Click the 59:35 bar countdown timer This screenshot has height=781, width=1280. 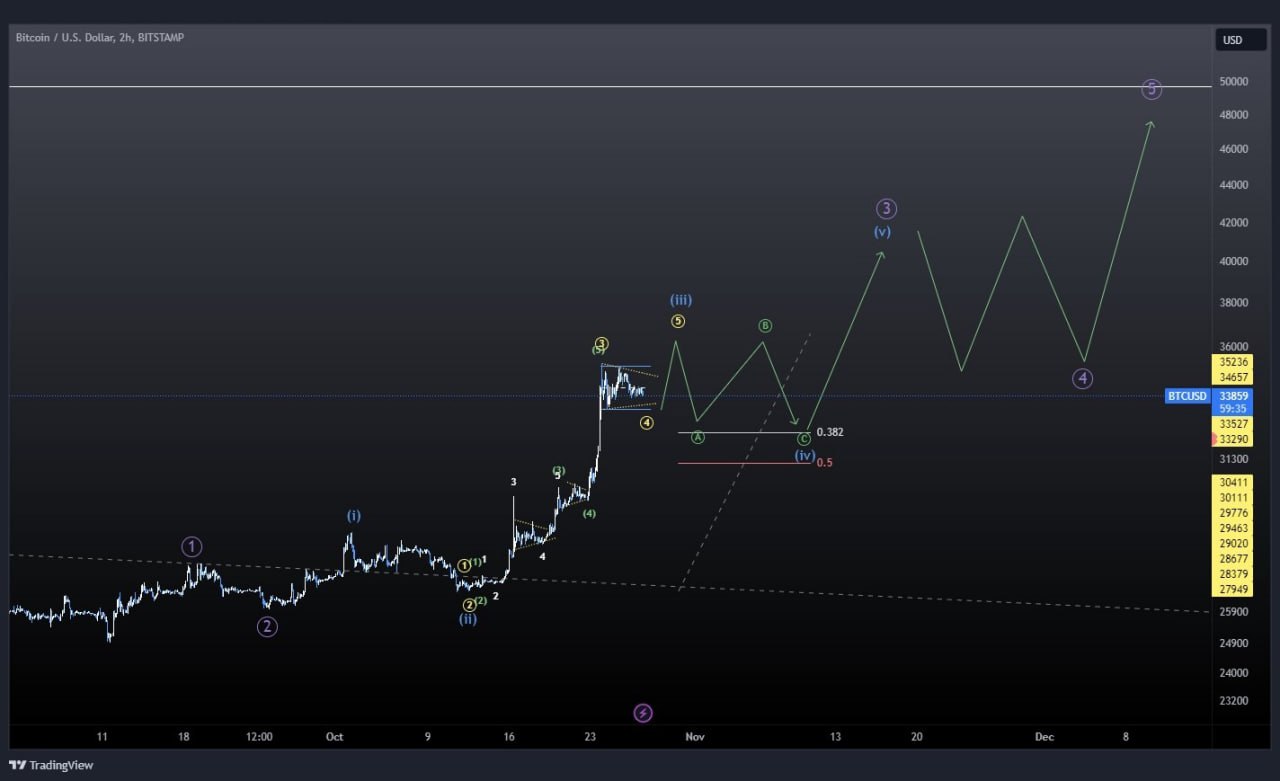point(1233,408)
